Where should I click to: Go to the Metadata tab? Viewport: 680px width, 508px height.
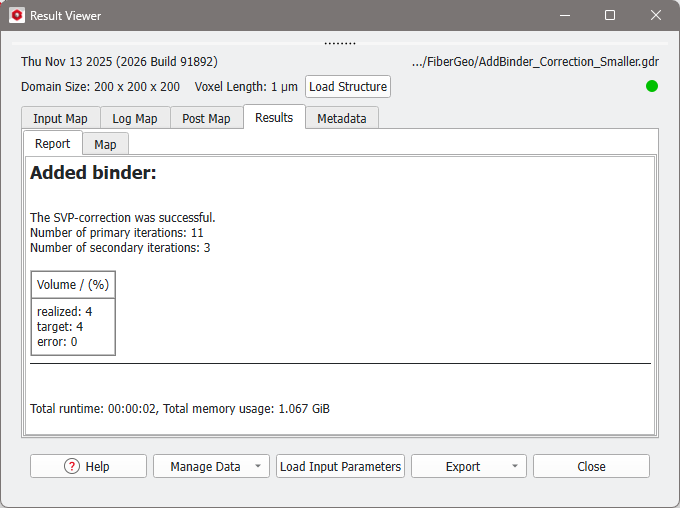pos(342,118)
